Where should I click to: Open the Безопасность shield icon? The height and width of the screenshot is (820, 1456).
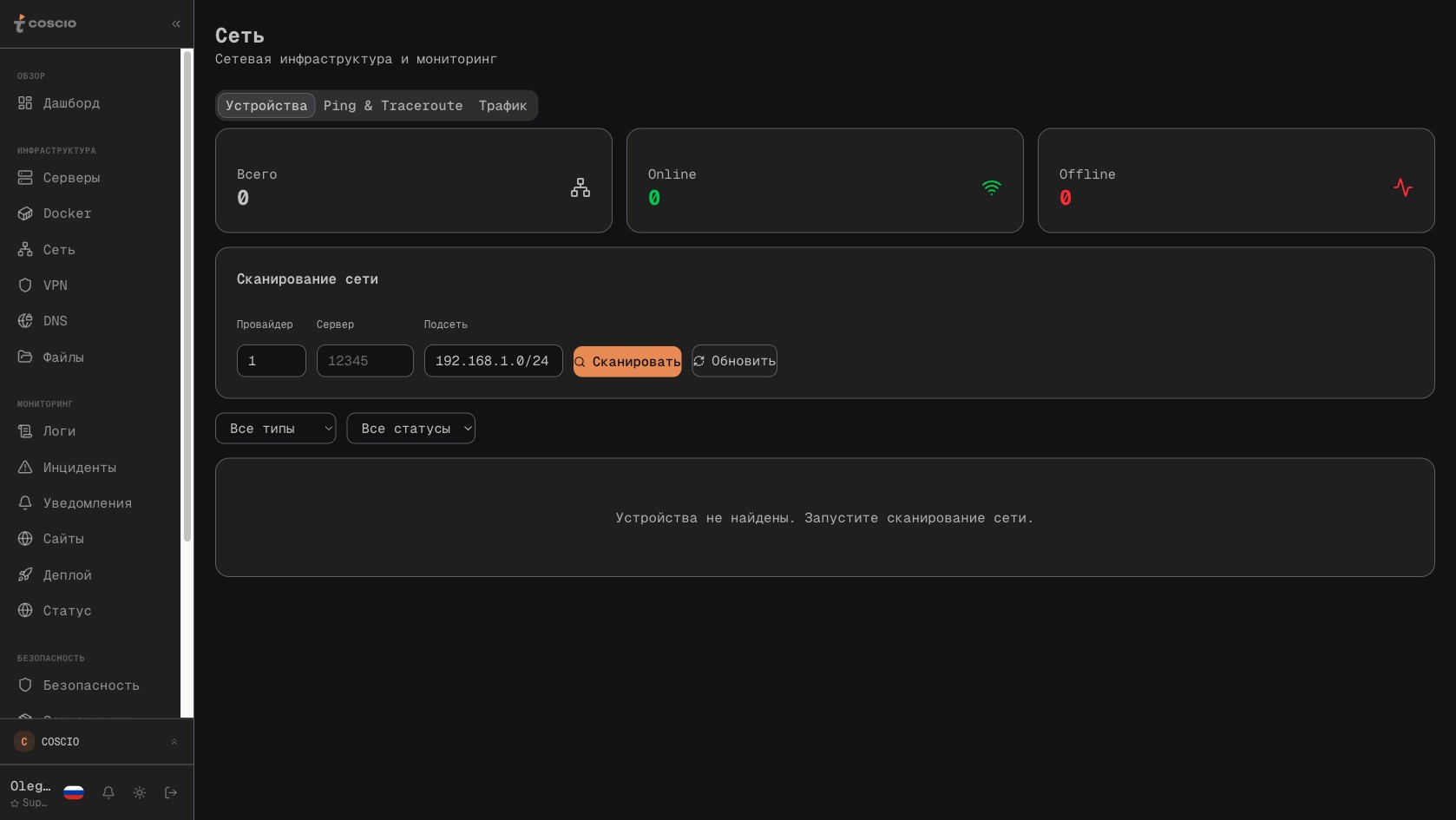(x=25, y=686)
